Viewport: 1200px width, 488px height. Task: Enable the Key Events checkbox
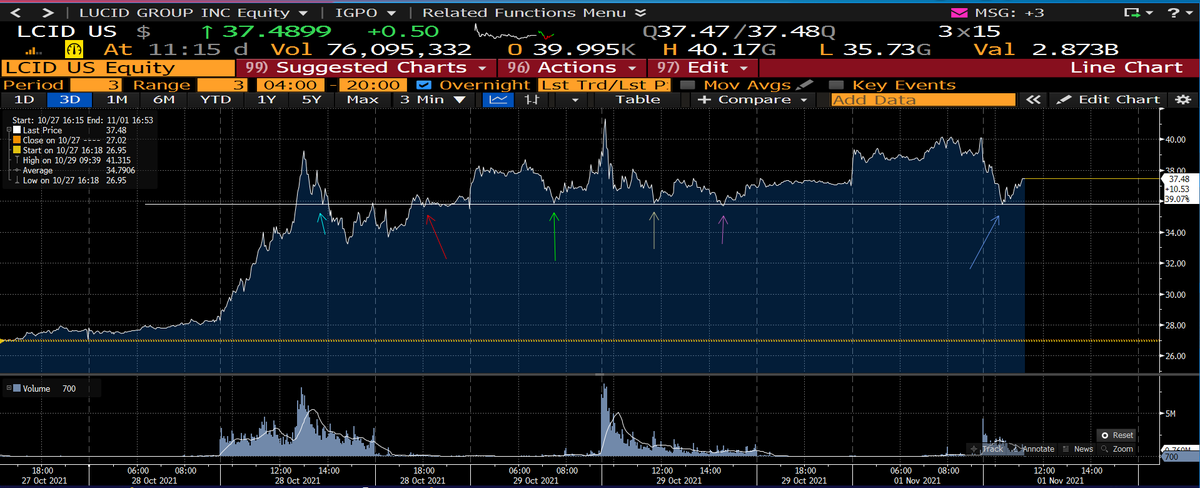click(x=836, y=85)
